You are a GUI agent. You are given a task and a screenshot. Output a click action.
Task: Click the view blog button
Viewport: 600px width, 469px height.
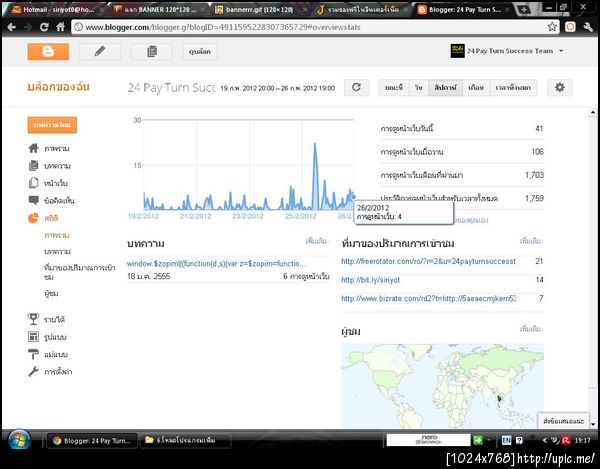pyautogui.click(x=200, y=51)
